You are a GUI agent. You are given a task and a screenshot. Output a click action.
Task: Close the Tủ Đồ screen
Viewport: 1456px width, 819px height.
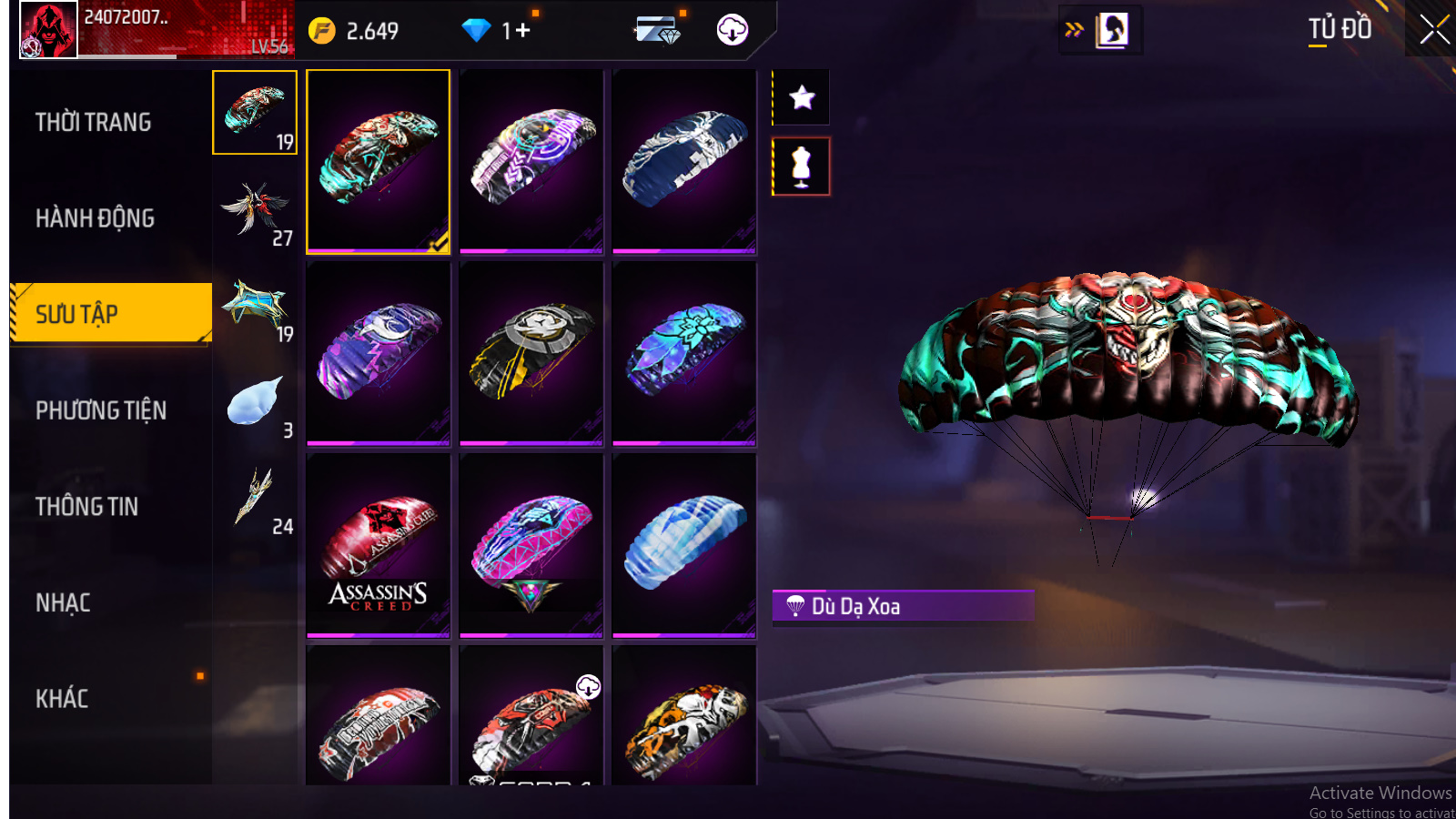tap(1434, 30)
